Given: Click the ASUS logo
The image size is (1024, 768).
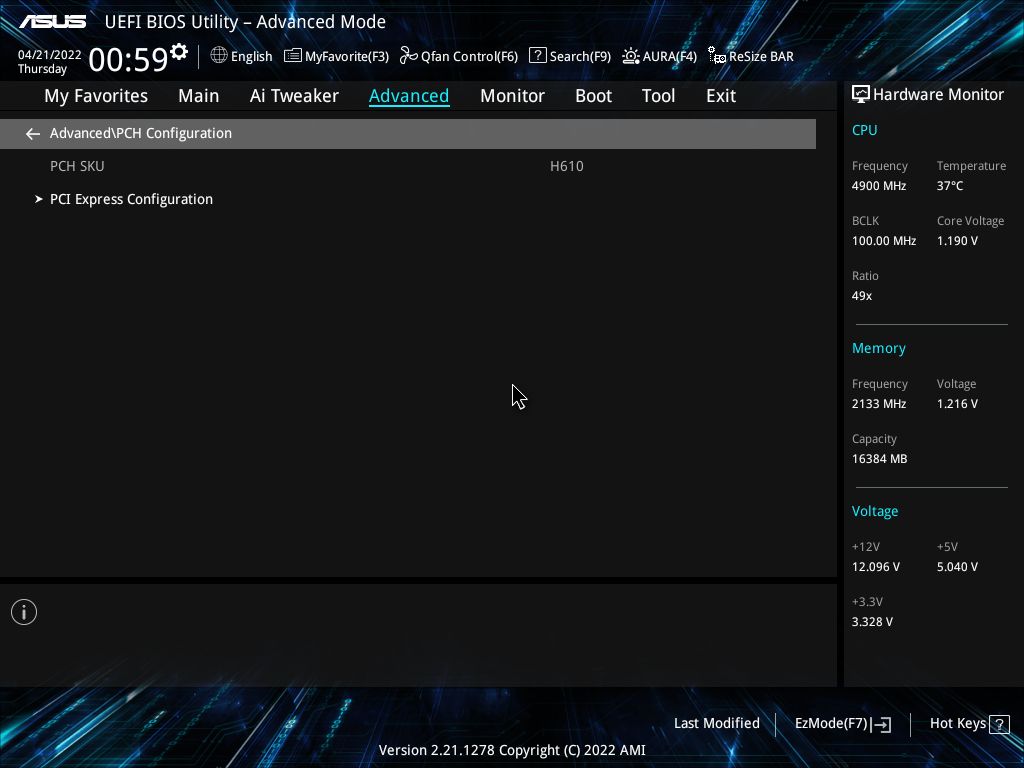Looking at the screenshot, I should point(52,22).
